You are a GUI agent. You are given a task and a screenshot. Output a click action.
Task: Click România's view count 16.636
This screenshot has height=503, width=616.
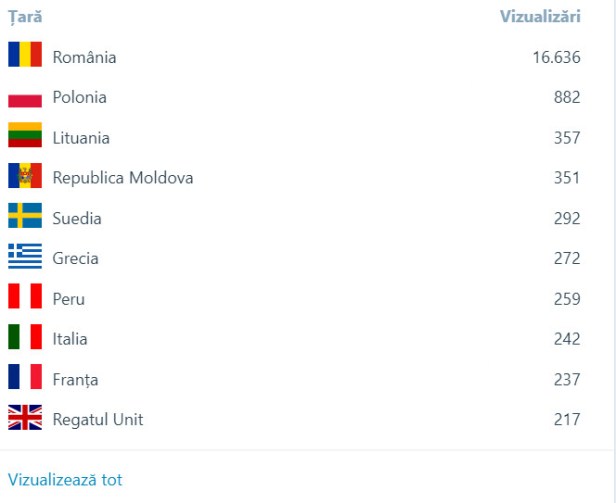pos(556,57)
